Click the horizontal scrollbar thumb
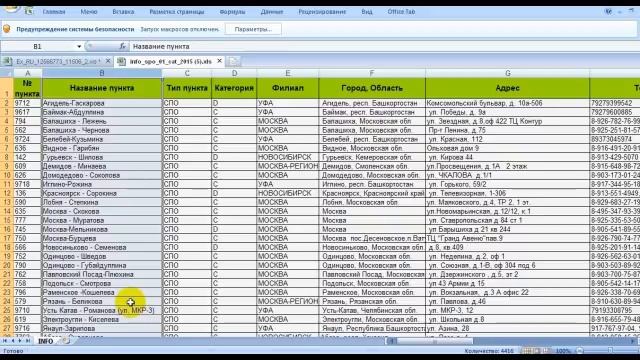This screenshot has height=360, width=640. coord(434,341)
